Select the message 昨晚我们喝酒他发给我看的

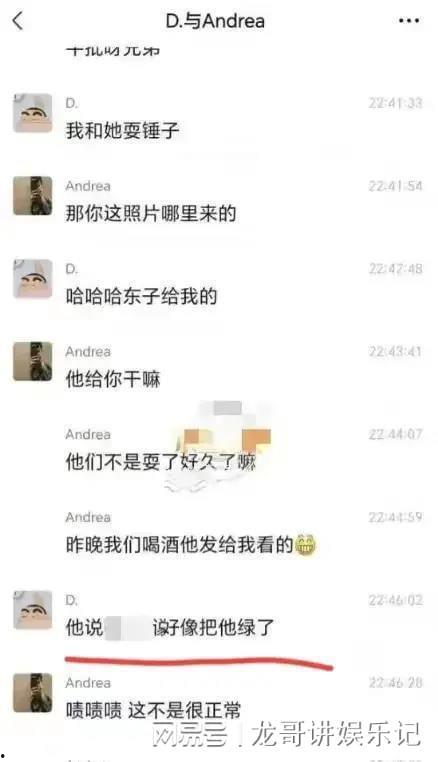[179, 545]
